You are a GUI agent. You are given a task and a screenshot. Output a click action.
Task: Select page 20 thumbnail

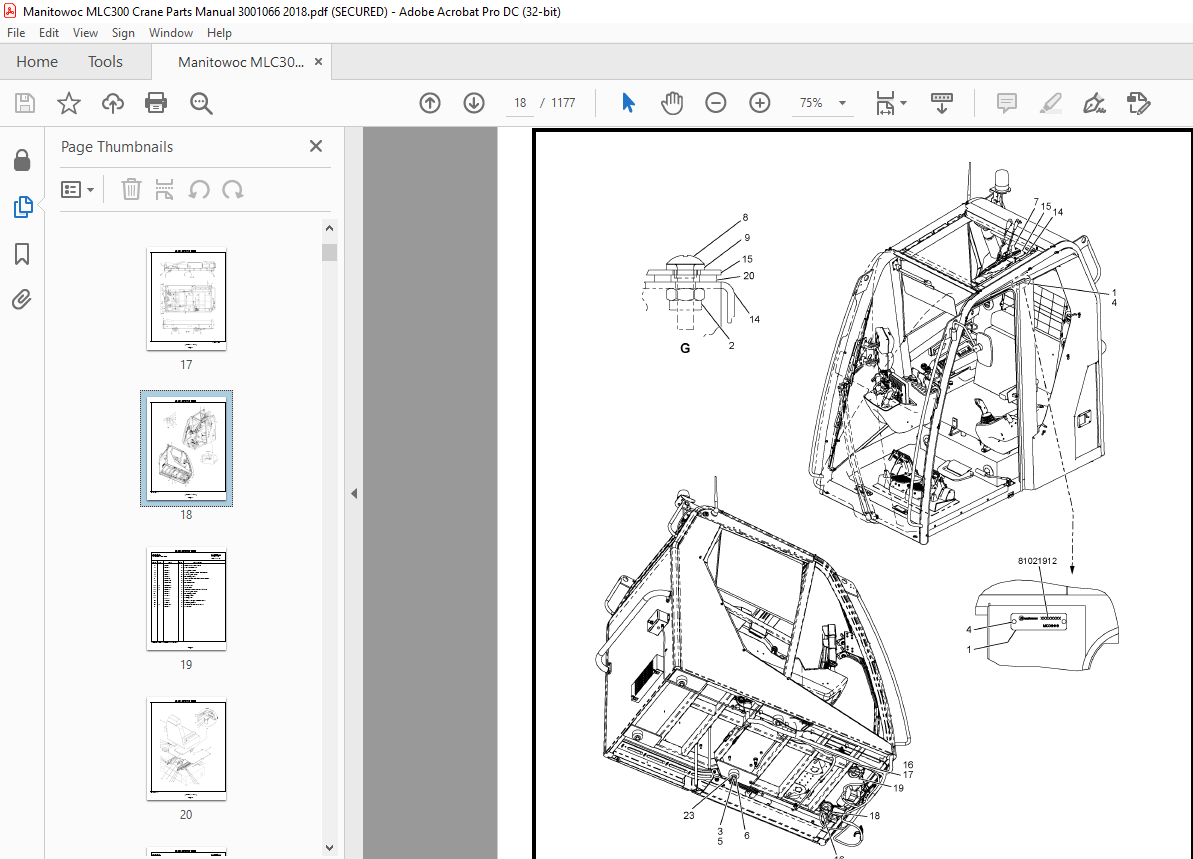coord(186,749)
